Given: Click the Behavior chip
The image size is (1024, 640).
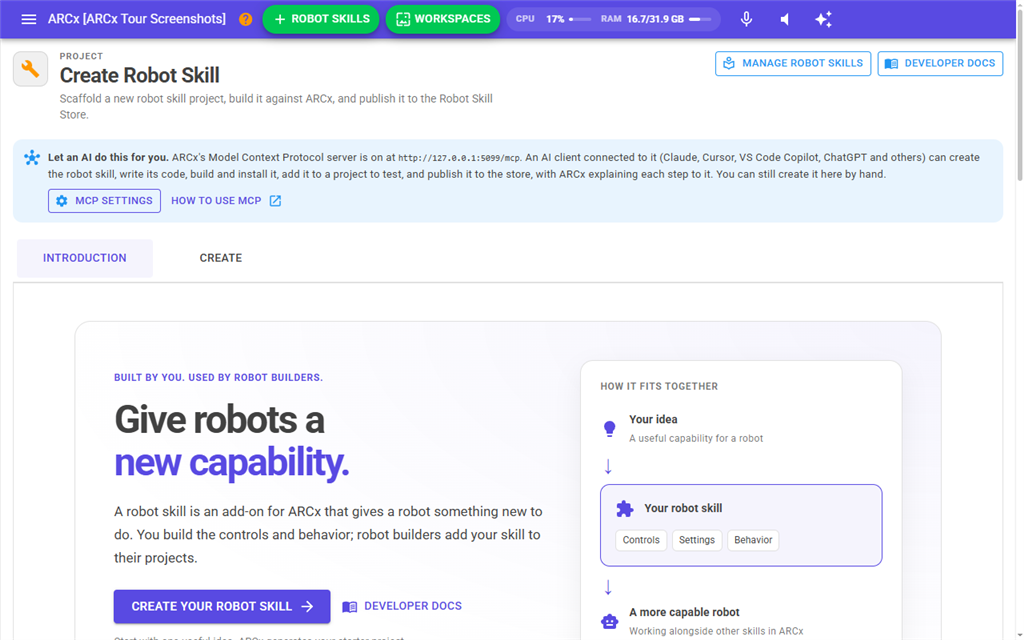Looking at the screenshot, I should coord(753,540).
